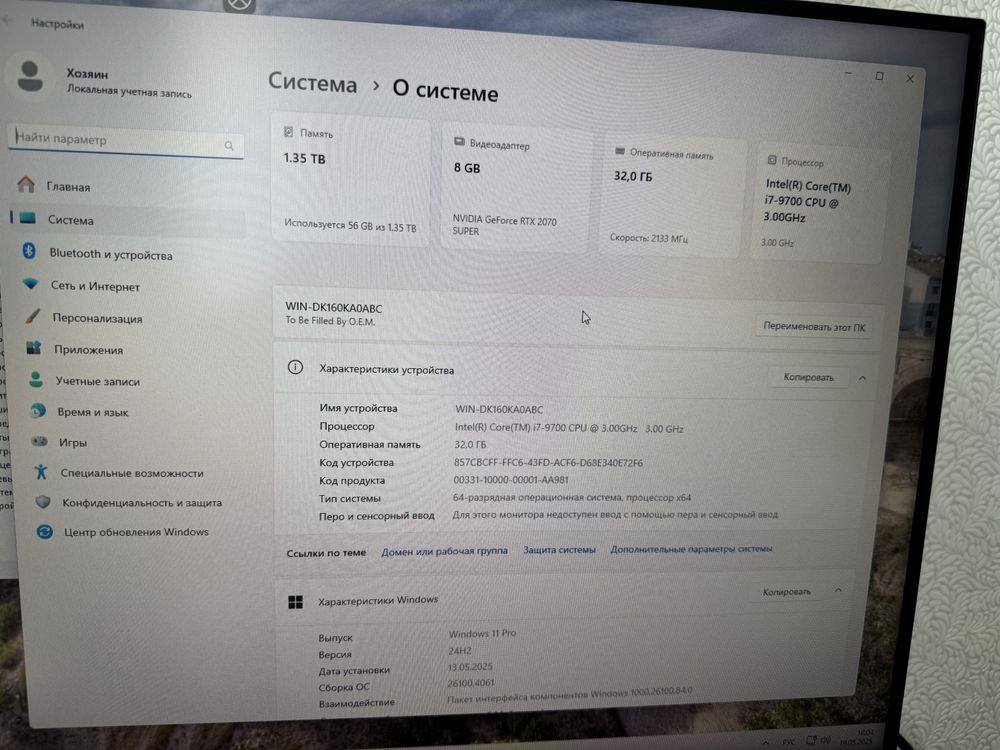1000x750 pixels.
Task: Click the To Be Filled By O.E.M. text
Action: click(330, 321)
